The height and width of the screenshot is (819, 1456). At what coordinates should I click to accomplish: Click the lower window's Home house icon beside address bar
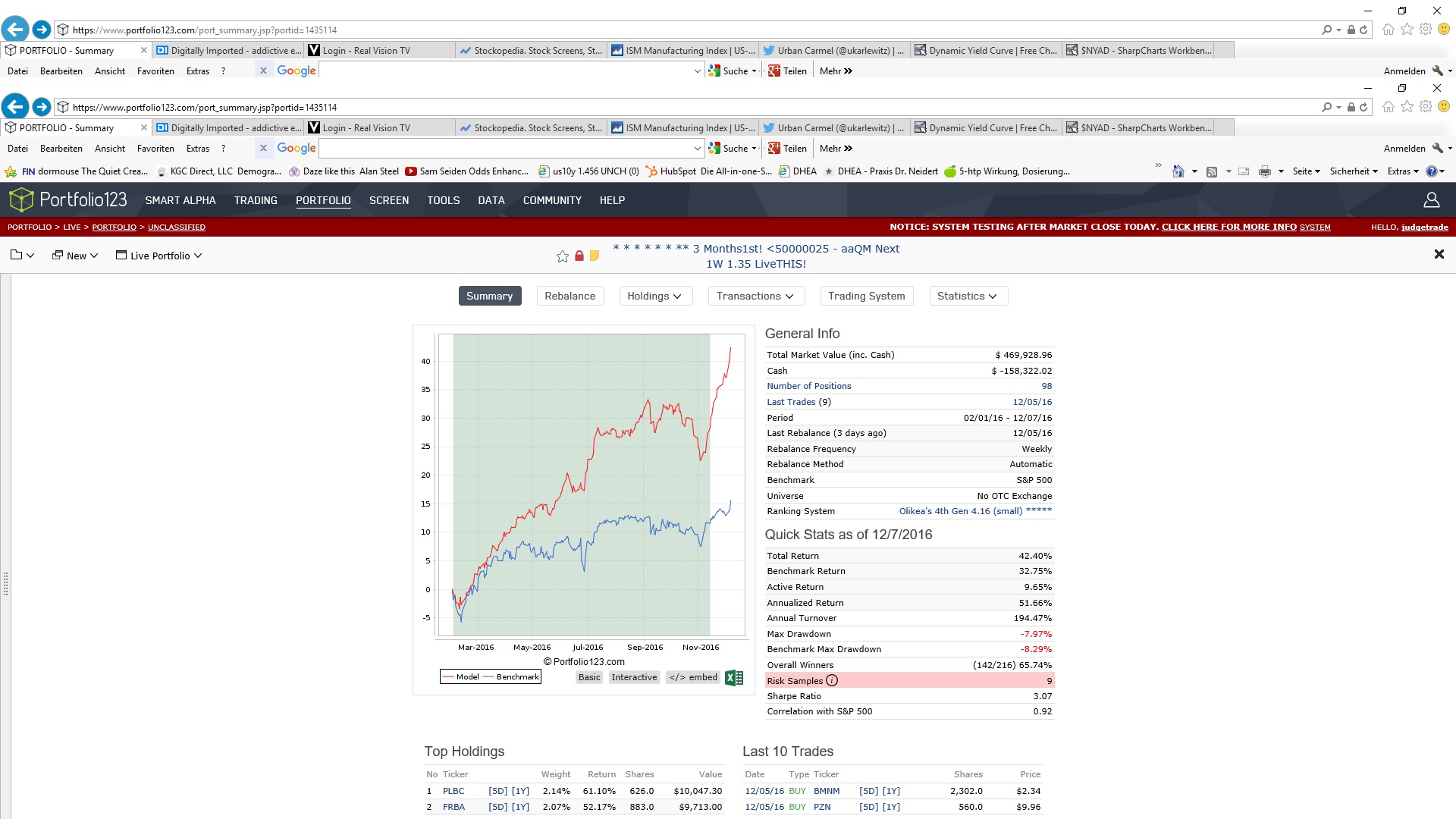[x=1389, y=107]
